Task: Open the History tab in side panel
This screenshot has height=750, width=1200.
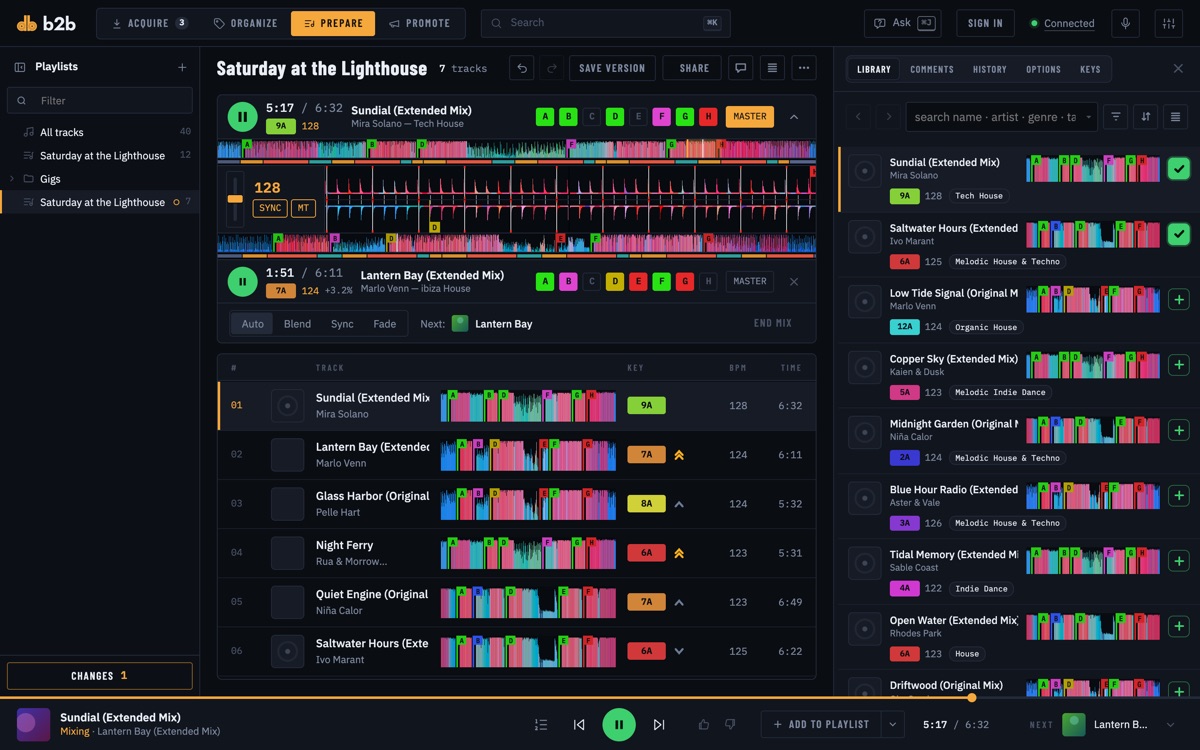Action: (x=990, y=69)
